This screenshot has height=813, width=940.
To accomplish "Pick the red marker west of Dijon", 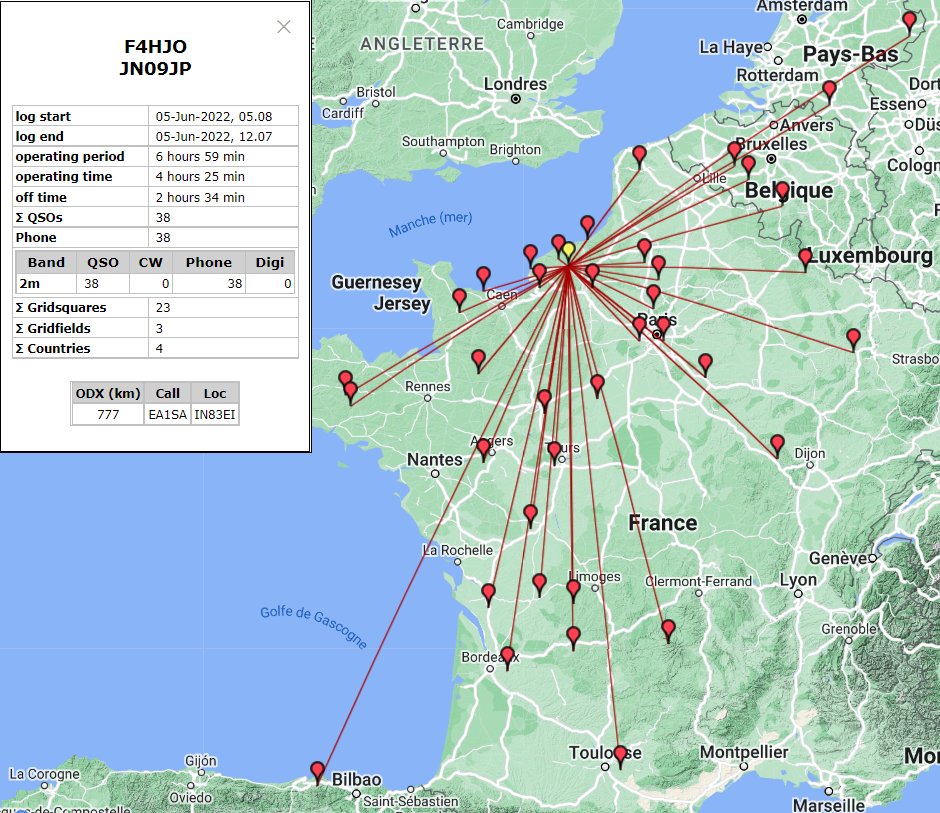I will coord(778,445).
